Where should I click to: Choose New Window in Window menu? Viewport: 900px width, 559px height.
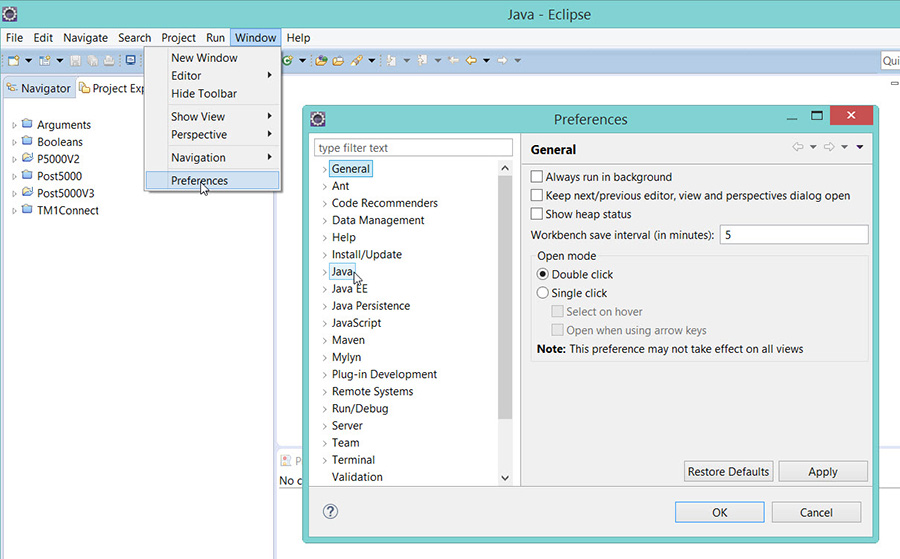(212, 58)
